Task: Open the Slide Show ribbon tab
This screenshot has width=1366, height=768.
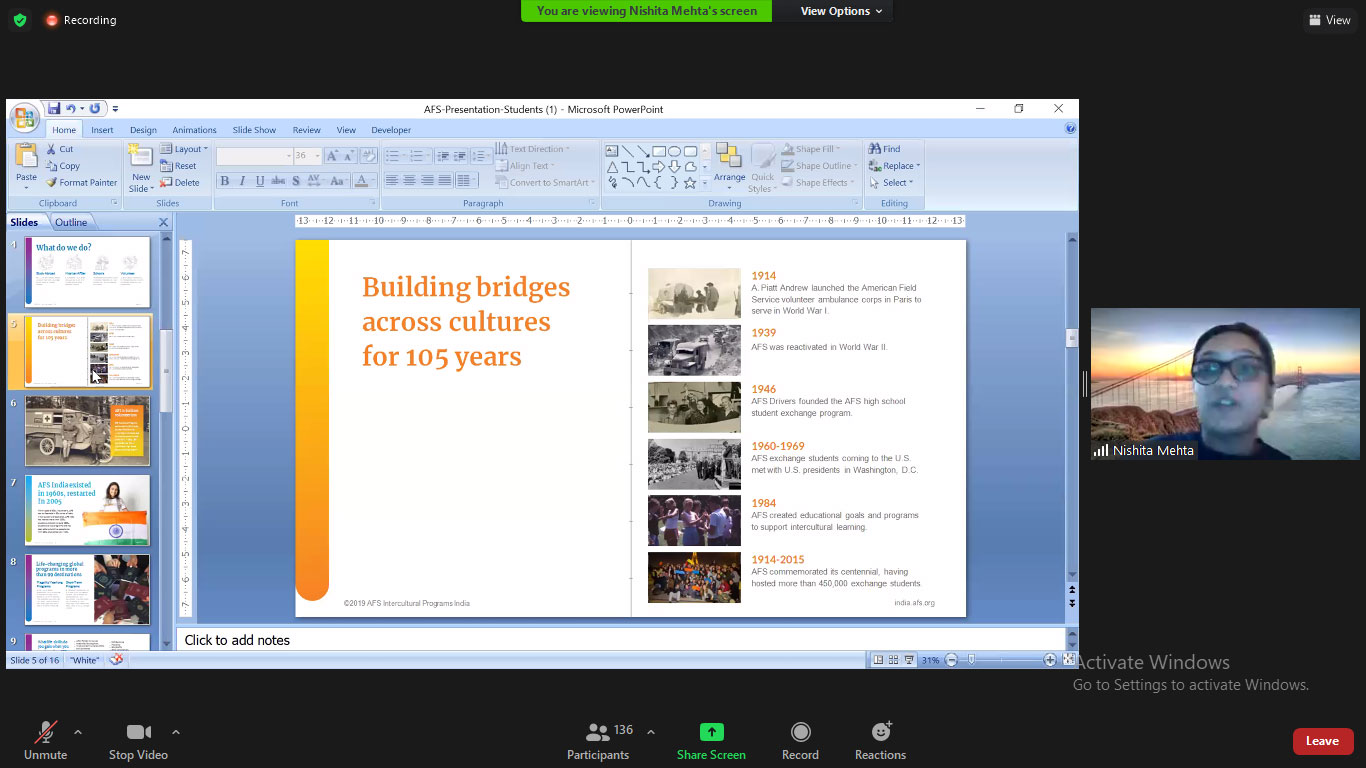Action: pos(254,130)
